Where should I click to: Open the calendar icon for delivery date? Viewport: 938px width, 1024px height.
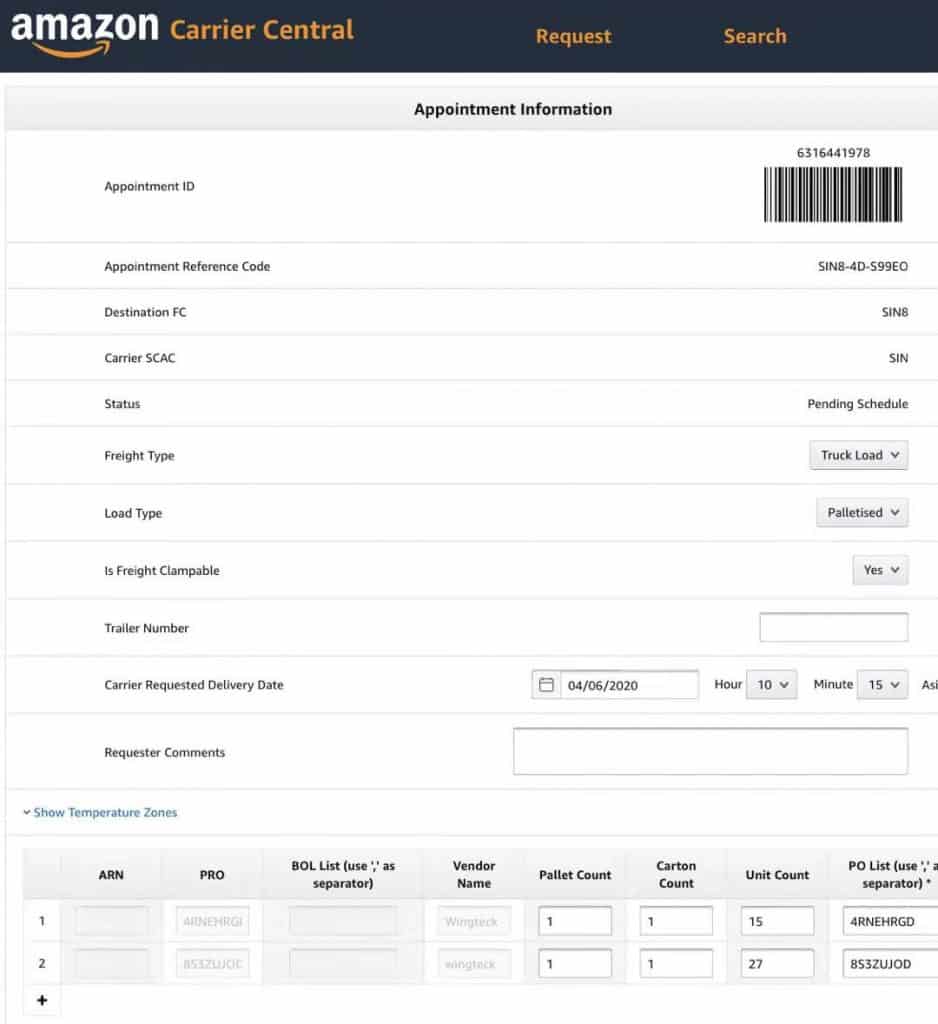(546, 684)
